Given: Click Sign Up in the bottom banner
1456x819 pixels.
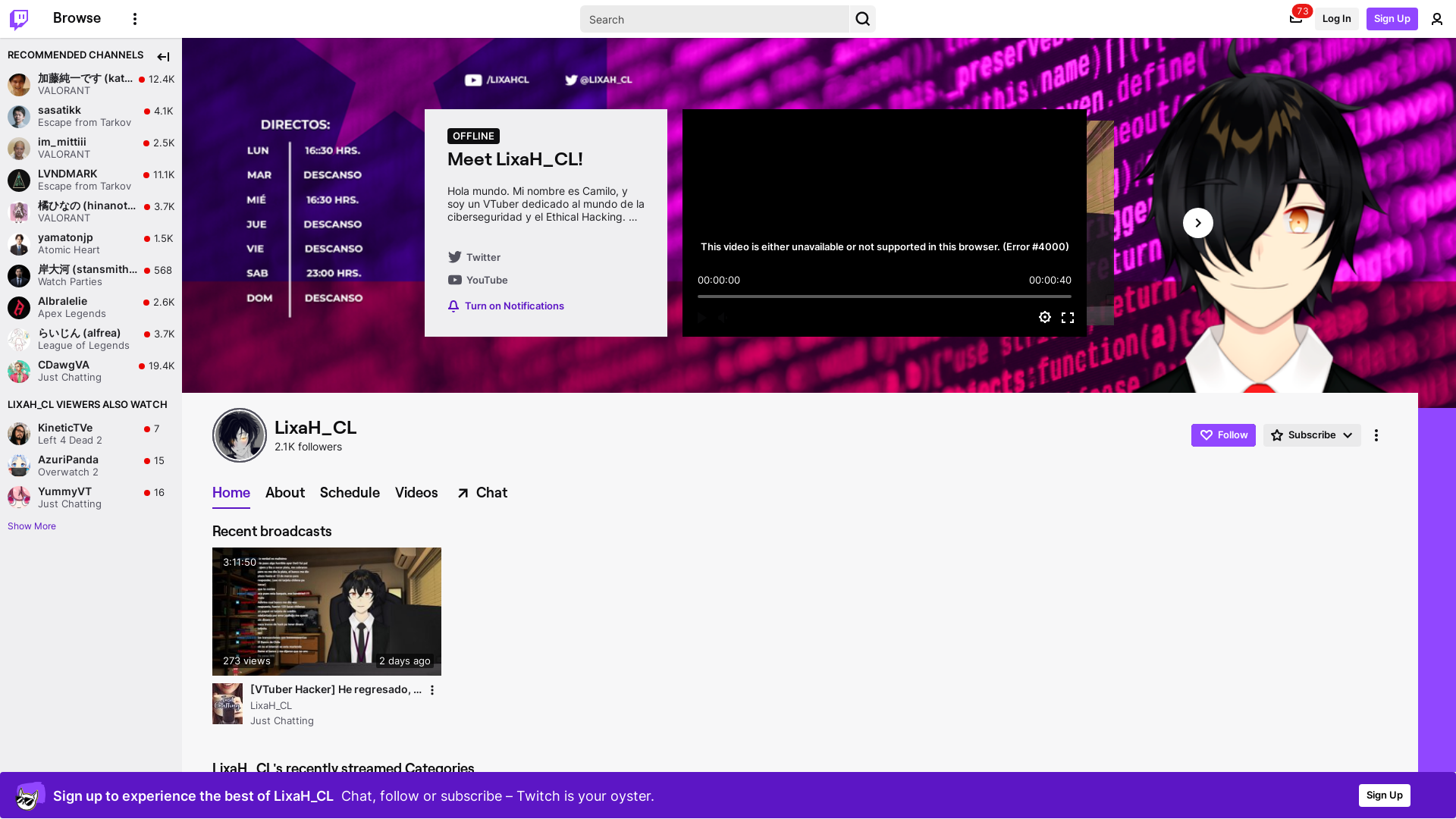Looking at the screenshot, I should 1385,795.
